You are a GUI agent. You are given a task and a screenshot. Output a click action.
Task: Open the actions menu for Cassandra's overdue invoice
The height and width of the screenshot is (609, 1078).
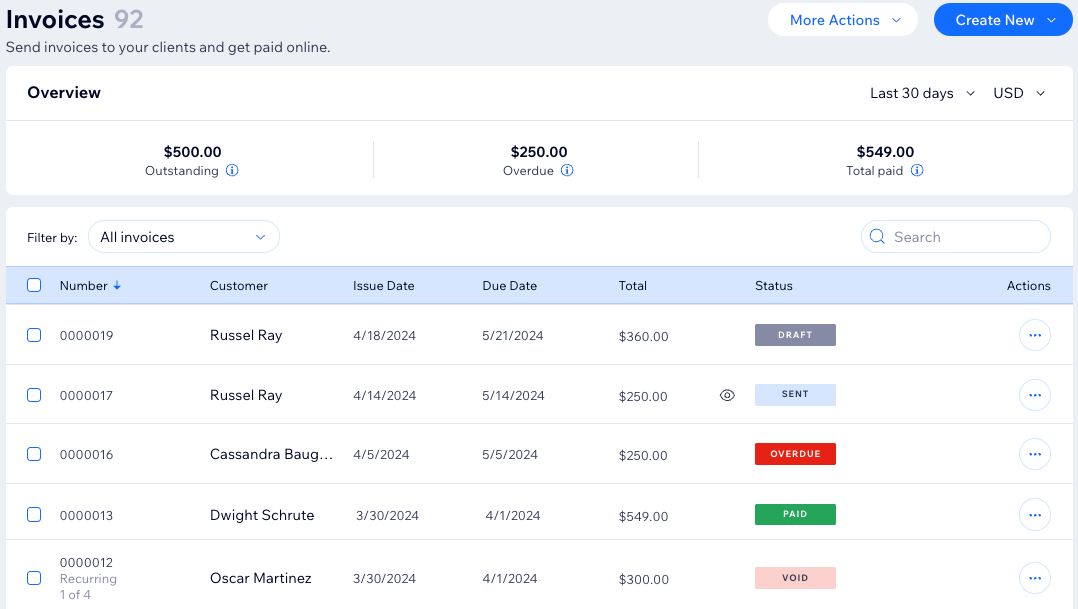pos(1034,454)
